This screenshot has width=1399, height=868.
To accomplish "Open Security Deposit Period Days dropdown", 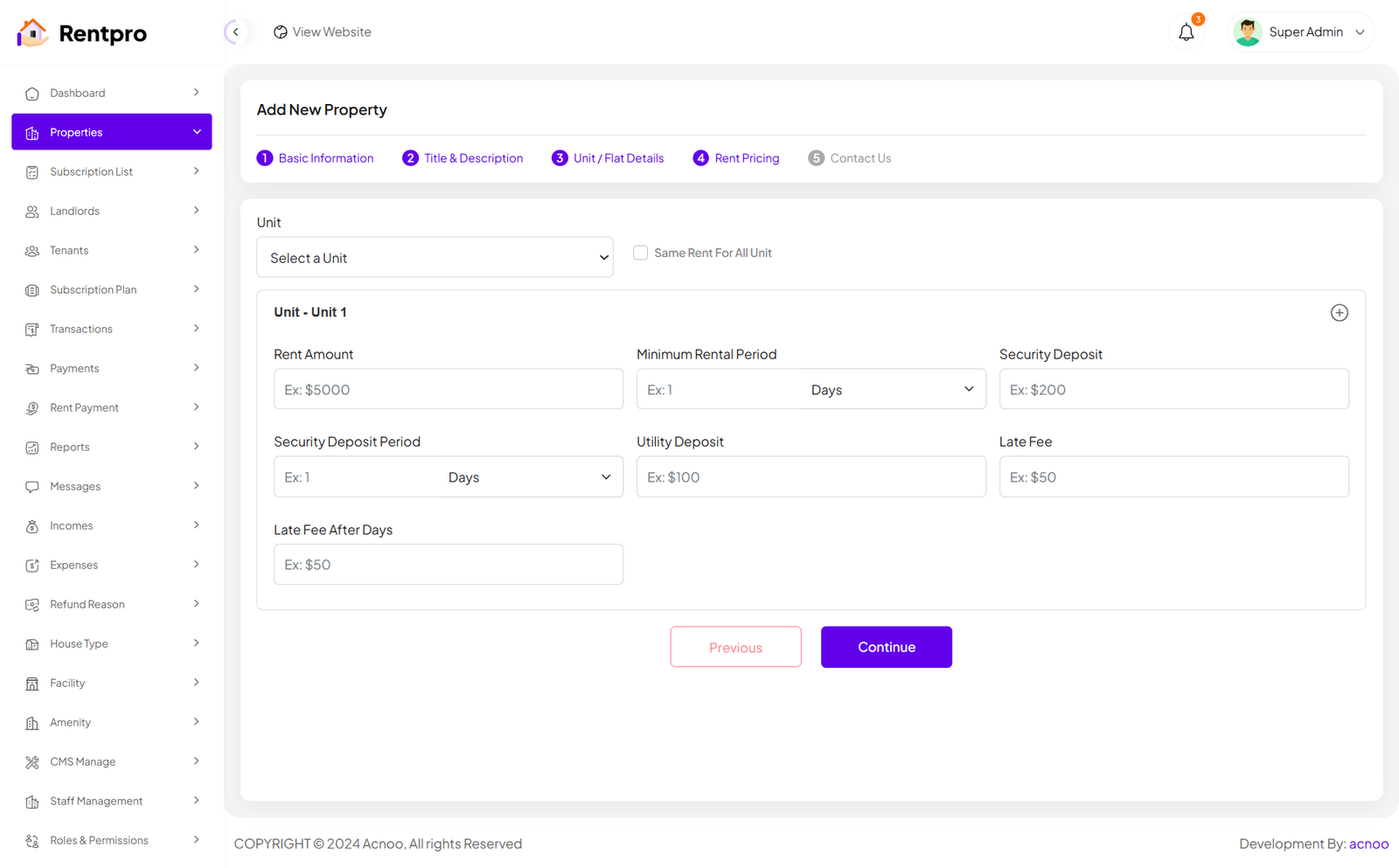I will 529,477.
